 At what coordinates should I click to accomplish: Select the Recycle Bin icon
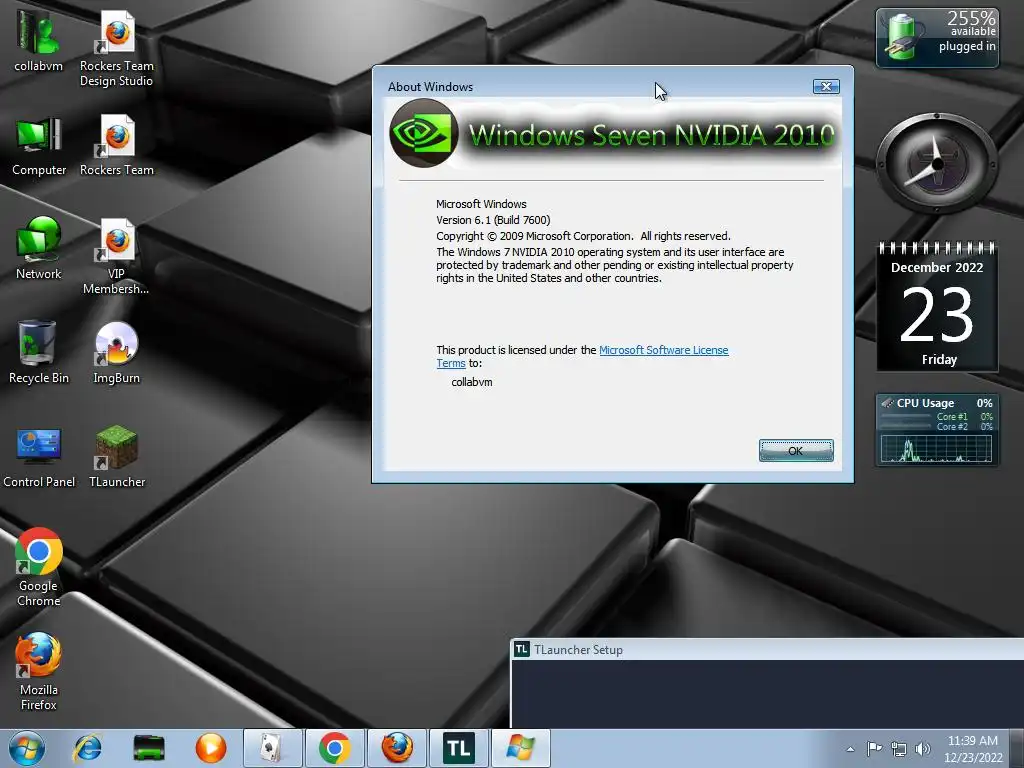pyautogui.click(x=39, y=352)
